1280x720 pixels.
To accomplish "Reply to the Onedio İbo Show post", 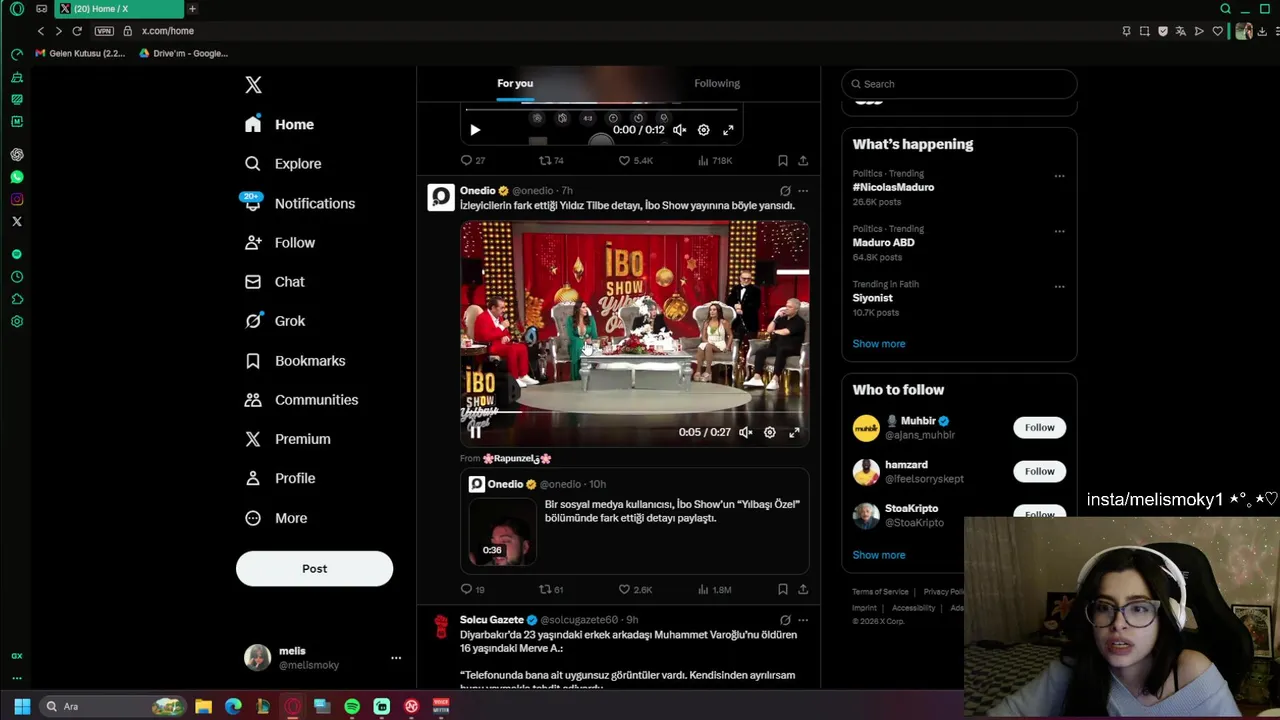I will [x=466, y=590].
